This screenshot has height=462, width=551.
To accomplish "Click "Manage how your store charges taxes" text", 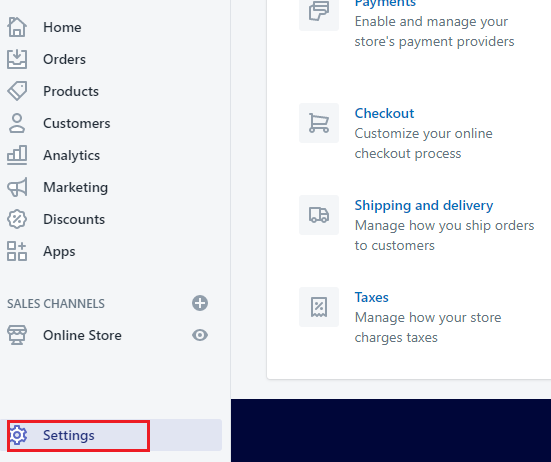I will tap(428, 327).
